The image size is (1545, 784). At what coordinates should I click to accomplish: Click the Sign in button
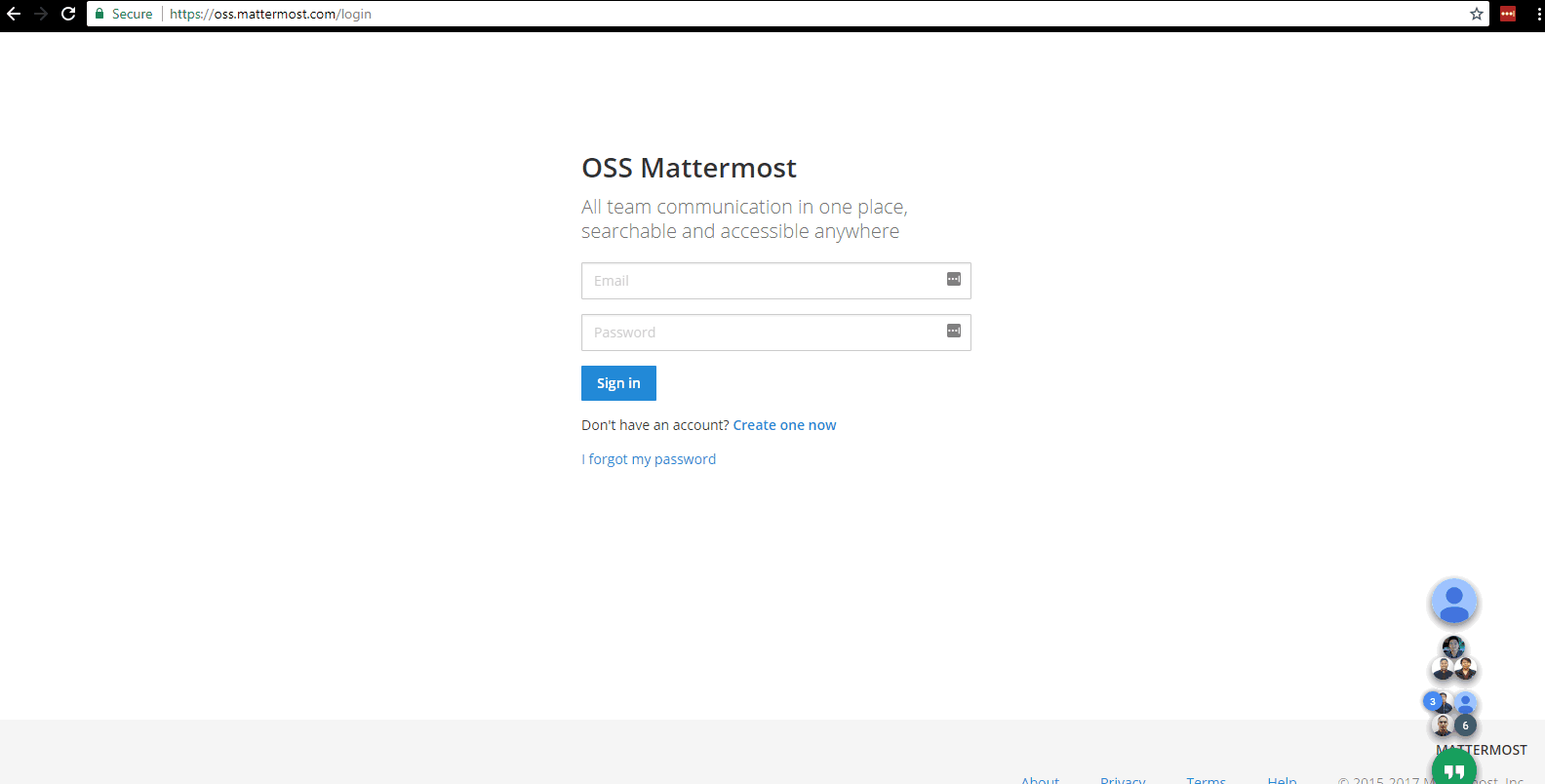click(x=618, y=383)
